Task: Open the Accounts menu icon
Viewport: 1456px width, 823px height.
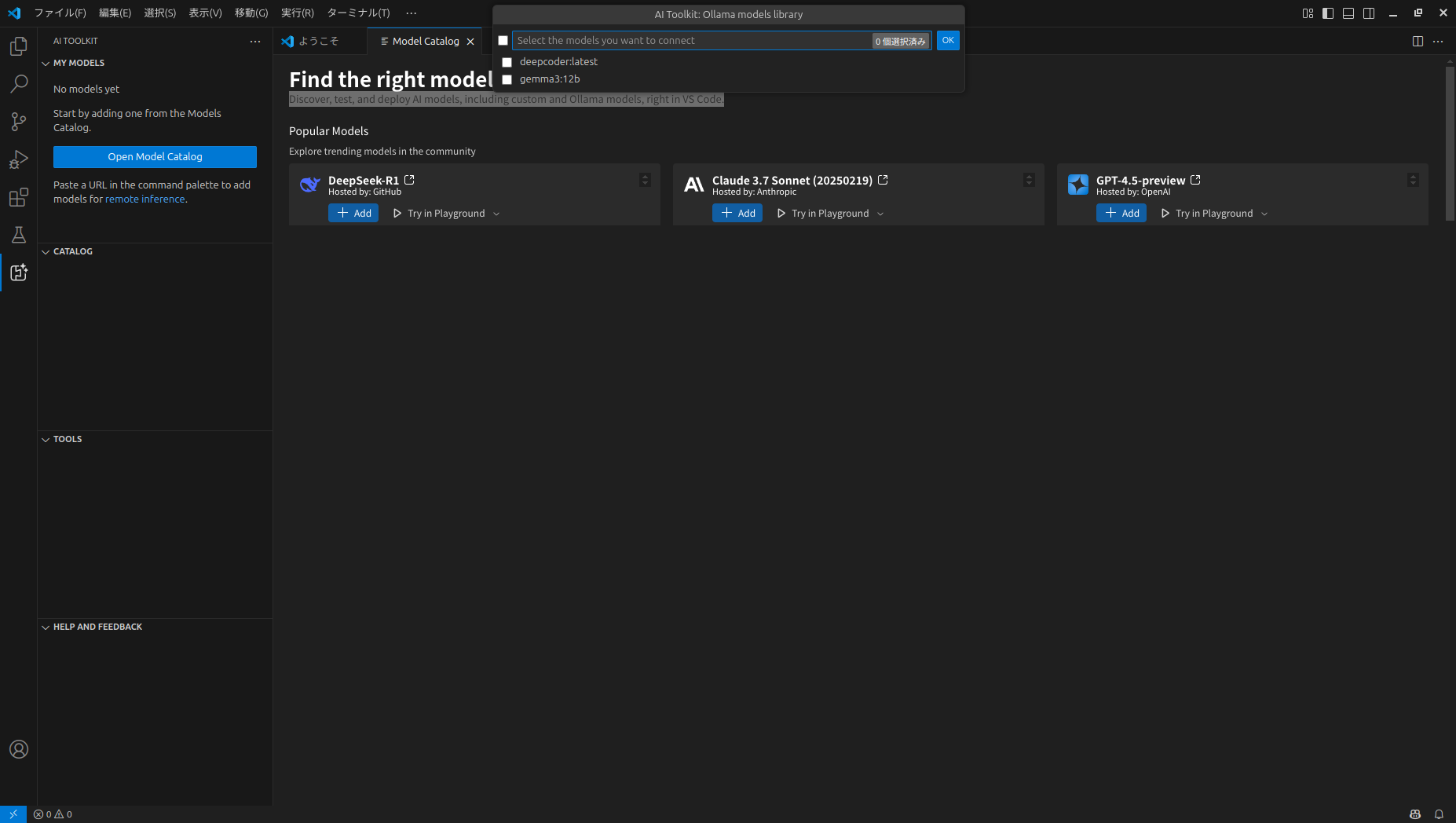Action: pyautogui.click(x=19, y=749)
